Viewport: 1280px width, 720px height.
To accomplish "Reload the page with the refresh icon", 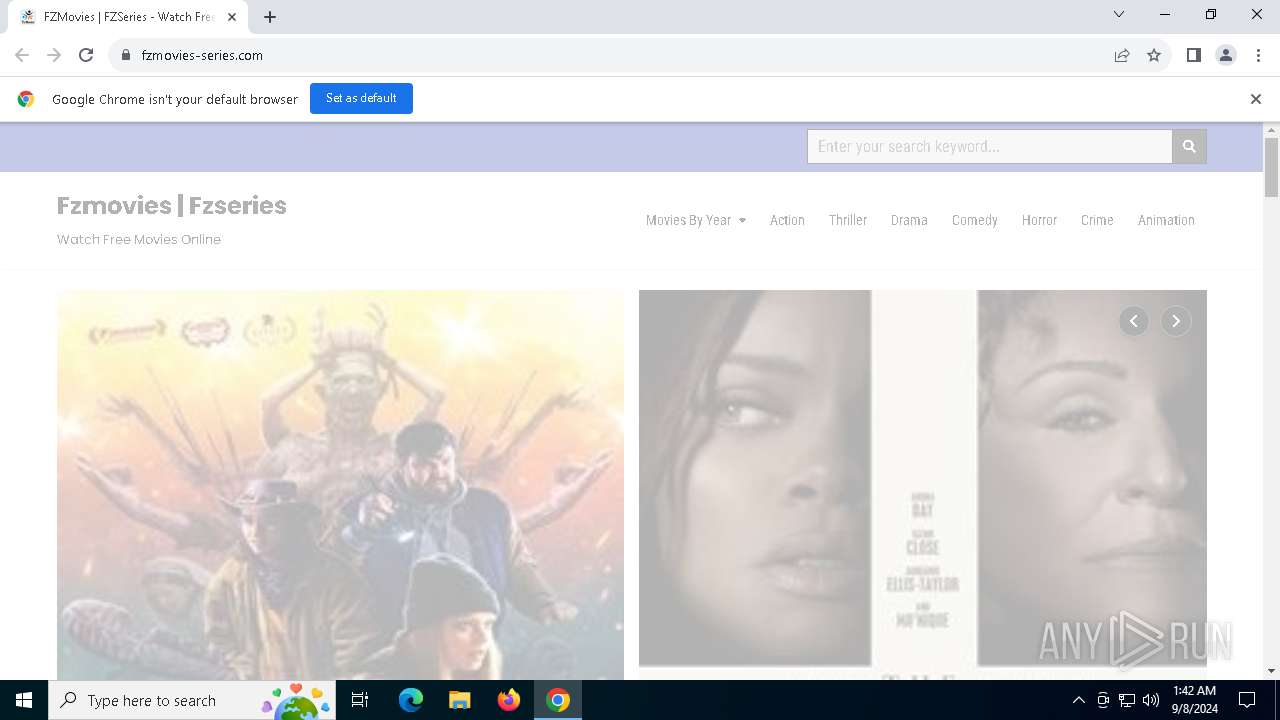I will [86, 55].
